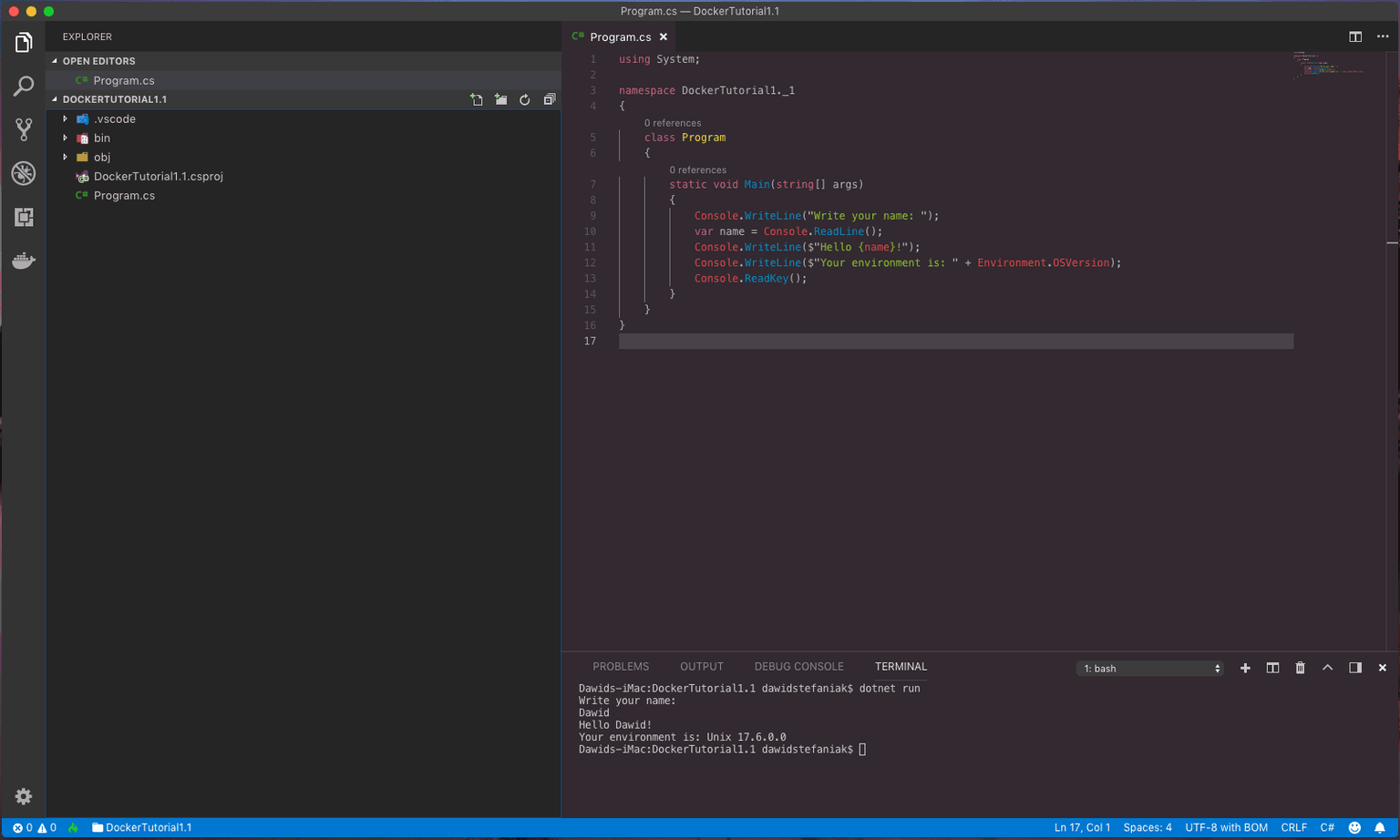Change line endings via CRLF
Image resolution: width=1400 pixels, height=840 pixels.
click(1293, 827)
